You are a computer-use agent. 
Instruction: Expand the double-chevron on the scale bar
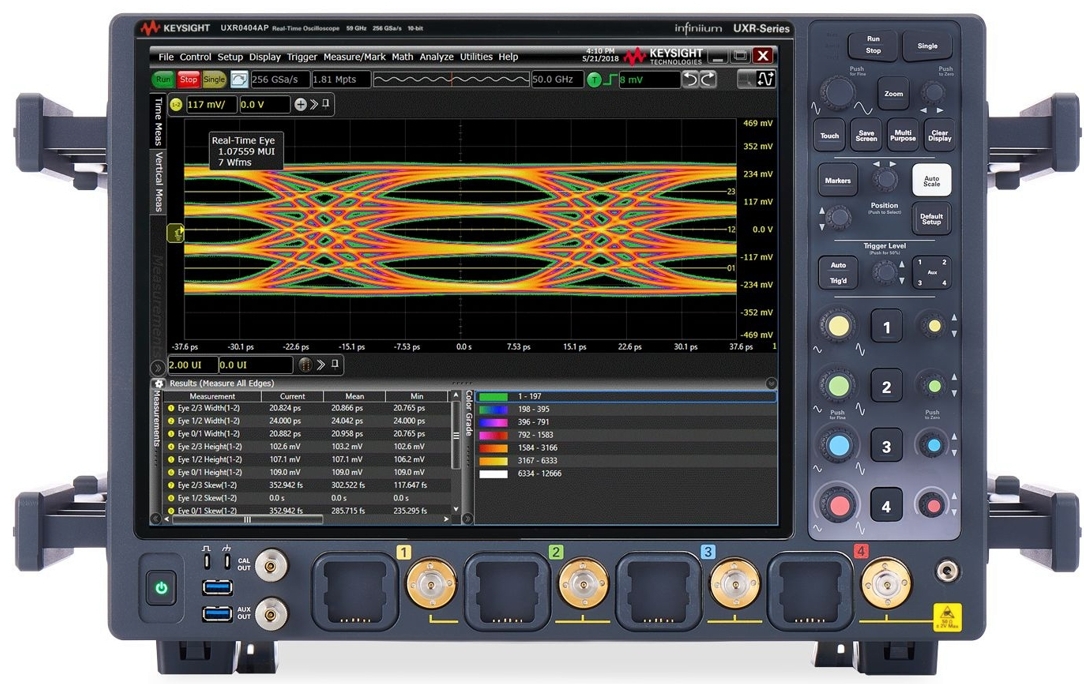click(x=320, y=364)
